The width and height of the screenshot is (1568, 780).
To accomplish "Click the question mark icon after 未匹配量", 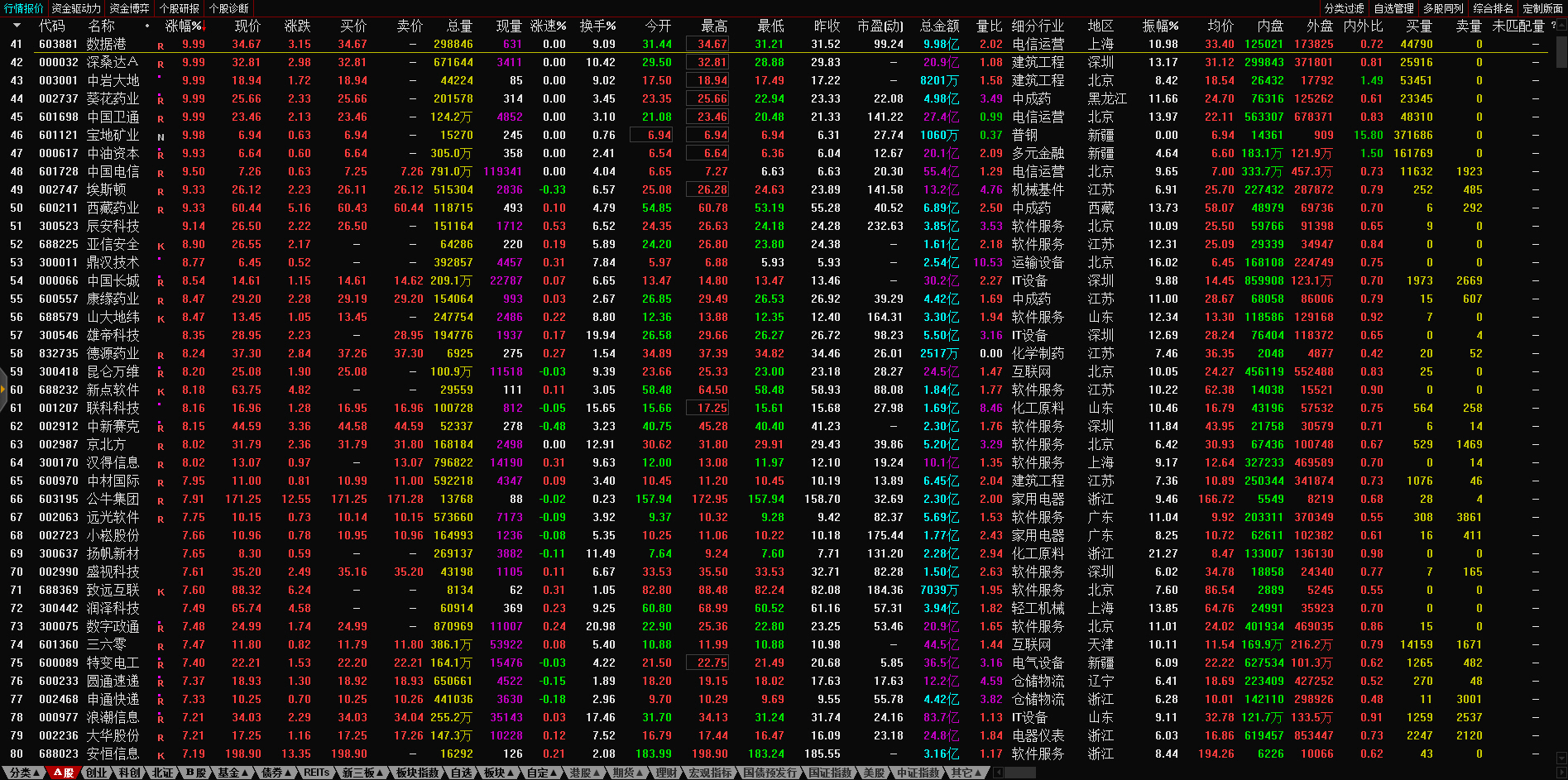I will point(1553,26).
